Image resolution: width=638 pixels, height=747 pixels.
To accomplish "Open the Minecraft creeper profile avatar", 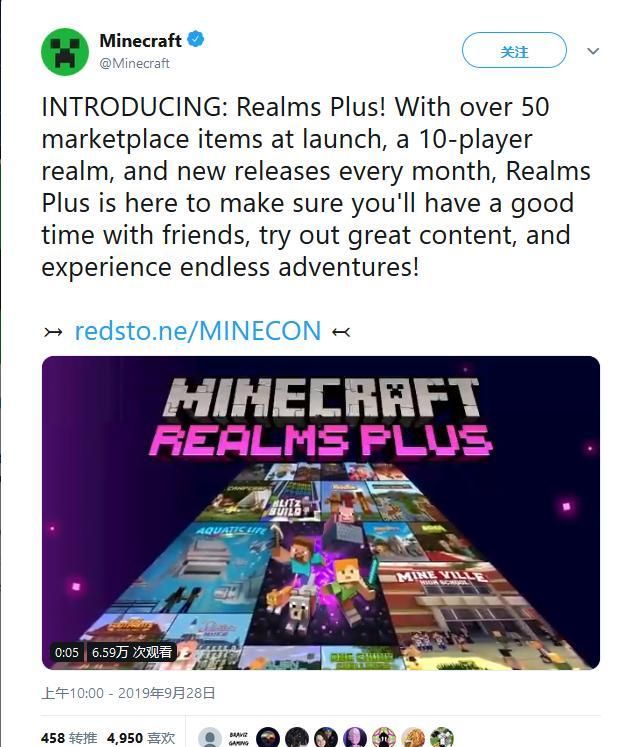I will tap(65, 52).
